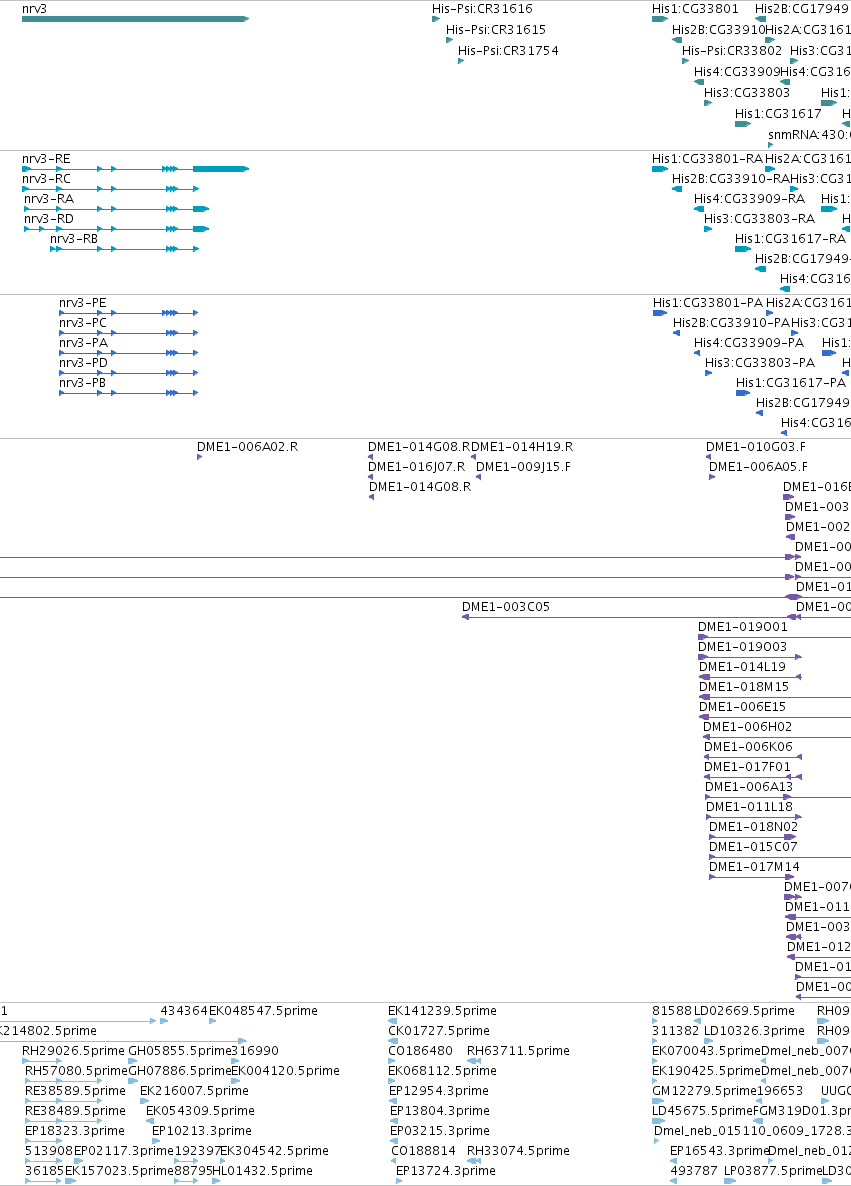Select the EP13804.3prime EST label

[439, 1111]
